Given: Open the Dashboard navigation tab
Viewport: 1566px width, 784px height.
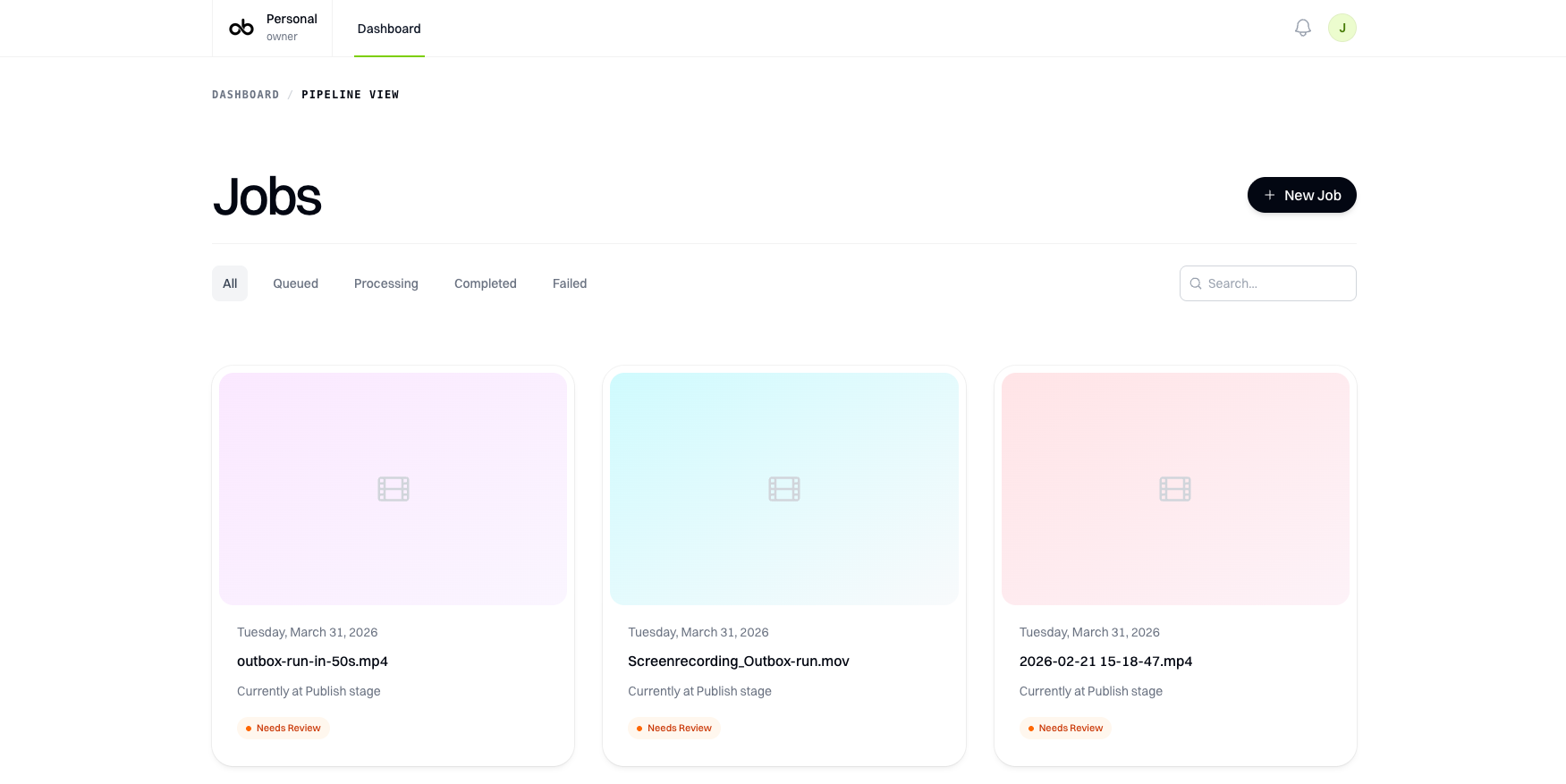Looking at the screenshot, I should click(x=389, y=29).
